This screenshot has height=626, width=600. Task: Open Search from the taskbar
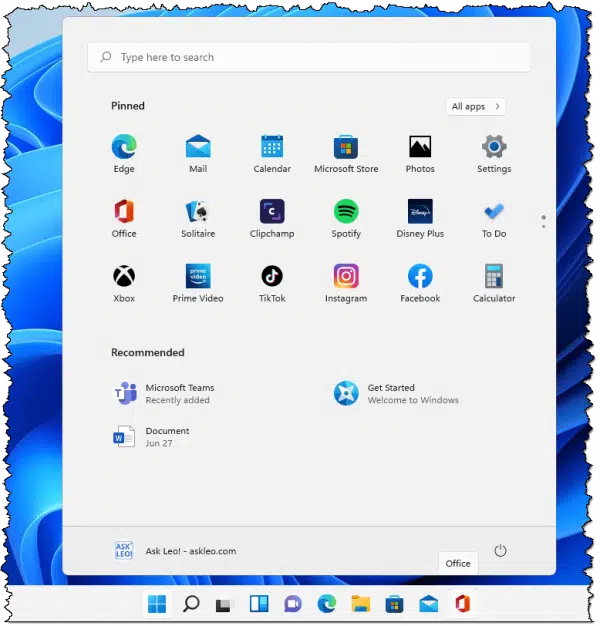click(x=191, y=604)
